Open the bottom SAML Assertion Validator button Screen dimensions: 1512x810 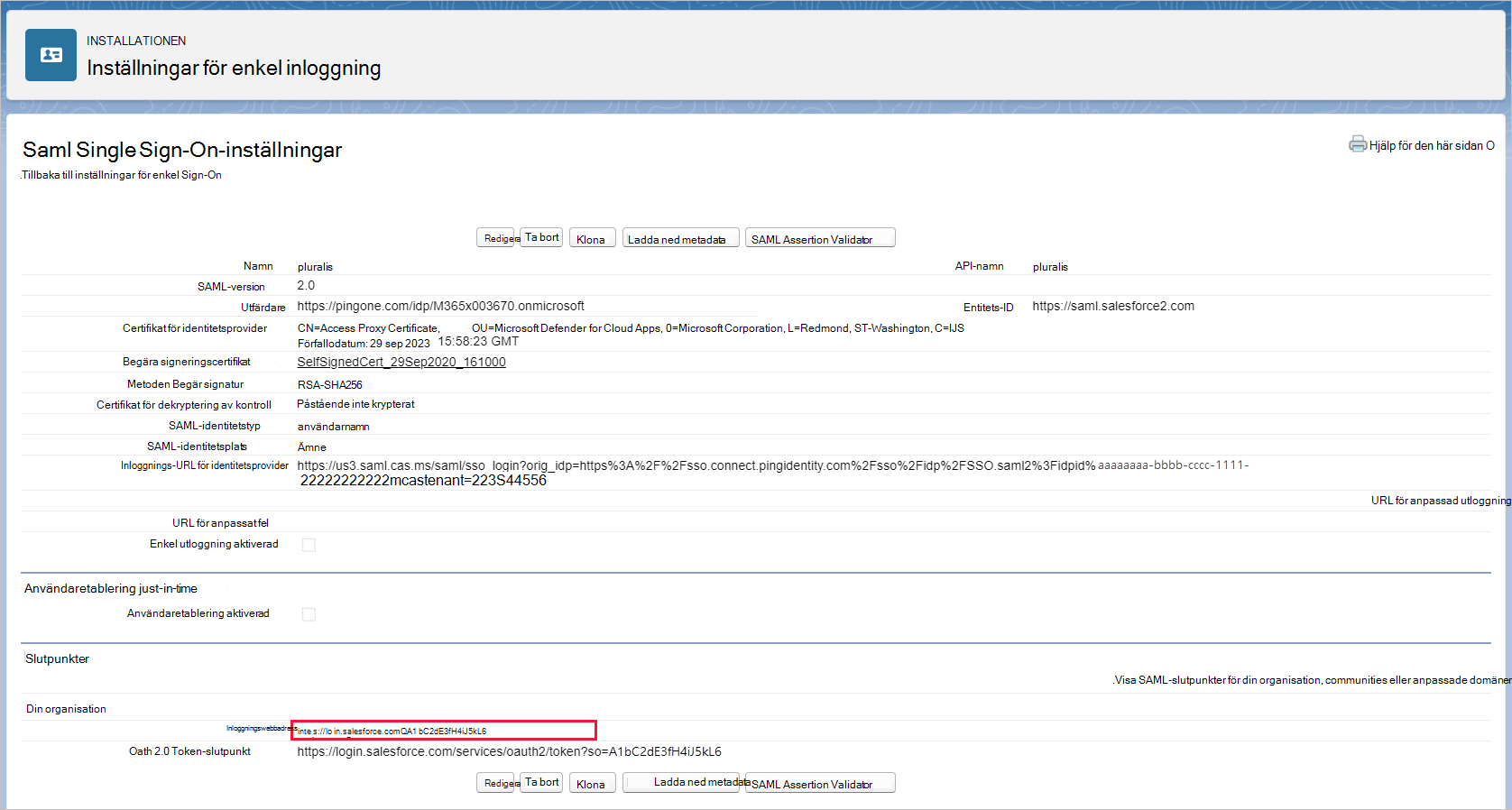820,783
